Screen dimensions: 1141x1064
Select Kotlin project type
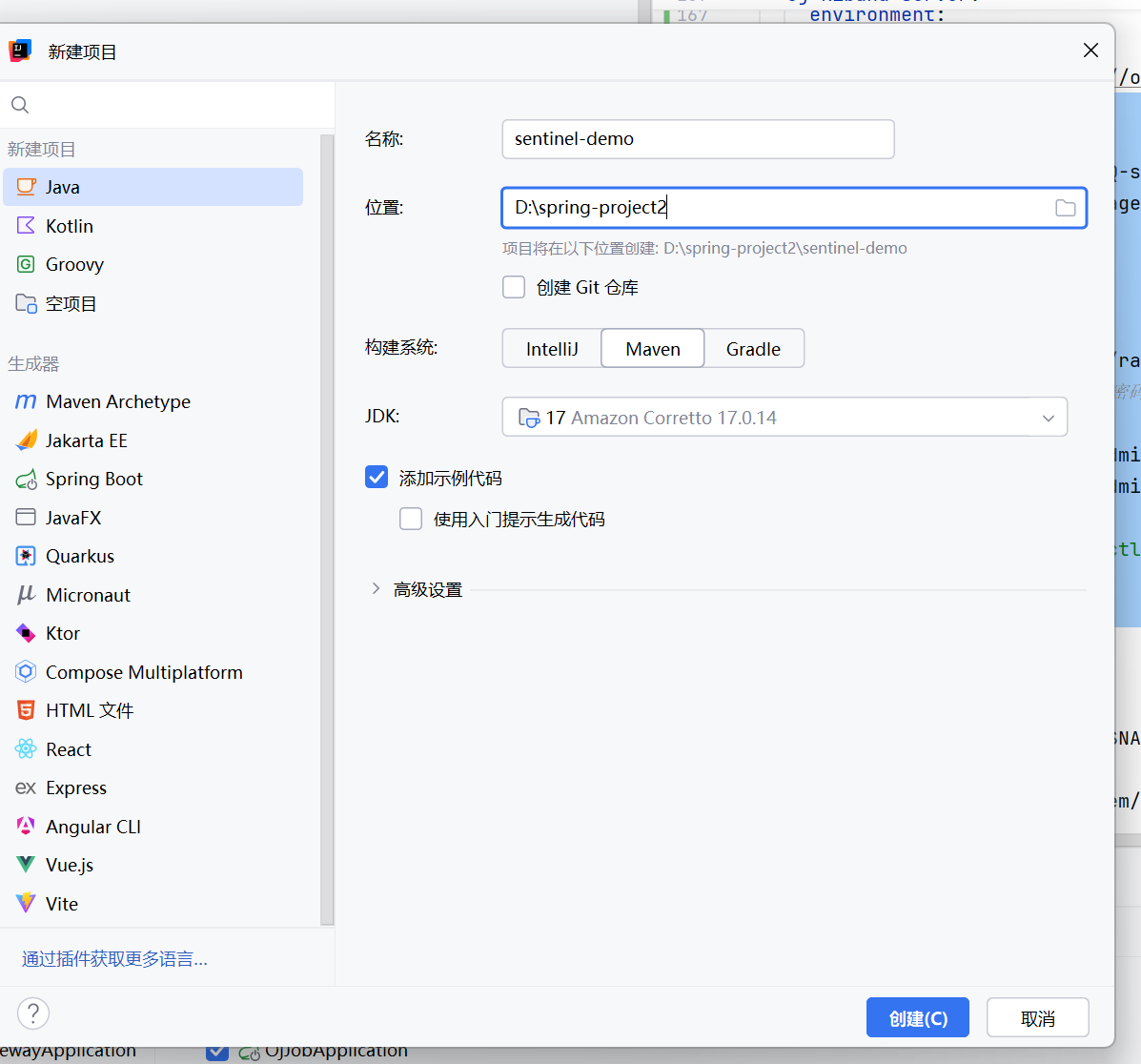153,226
